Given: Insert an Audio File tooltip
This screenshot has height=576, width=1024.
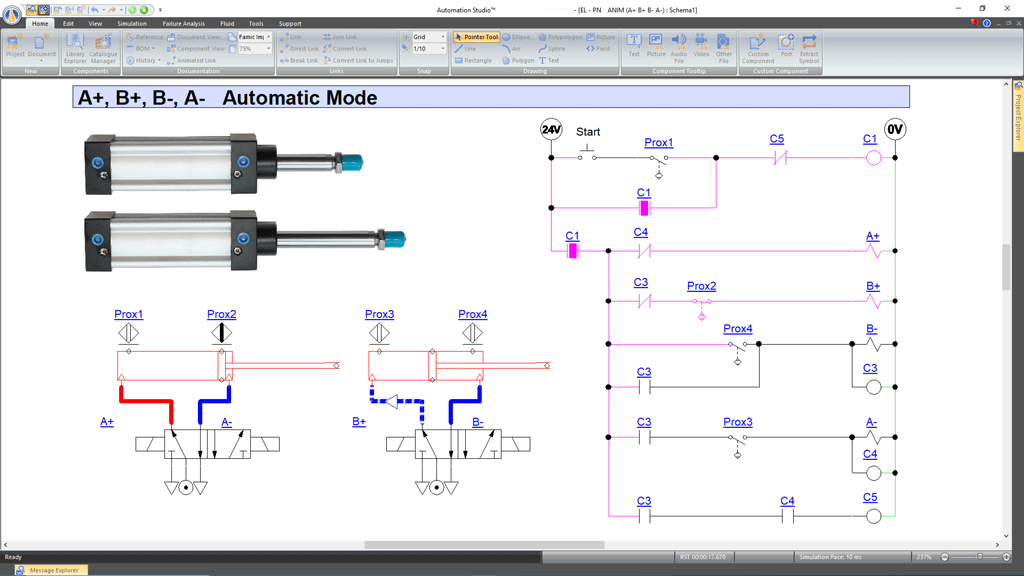Looking at the screenshot, I should [x=678, y=46].
